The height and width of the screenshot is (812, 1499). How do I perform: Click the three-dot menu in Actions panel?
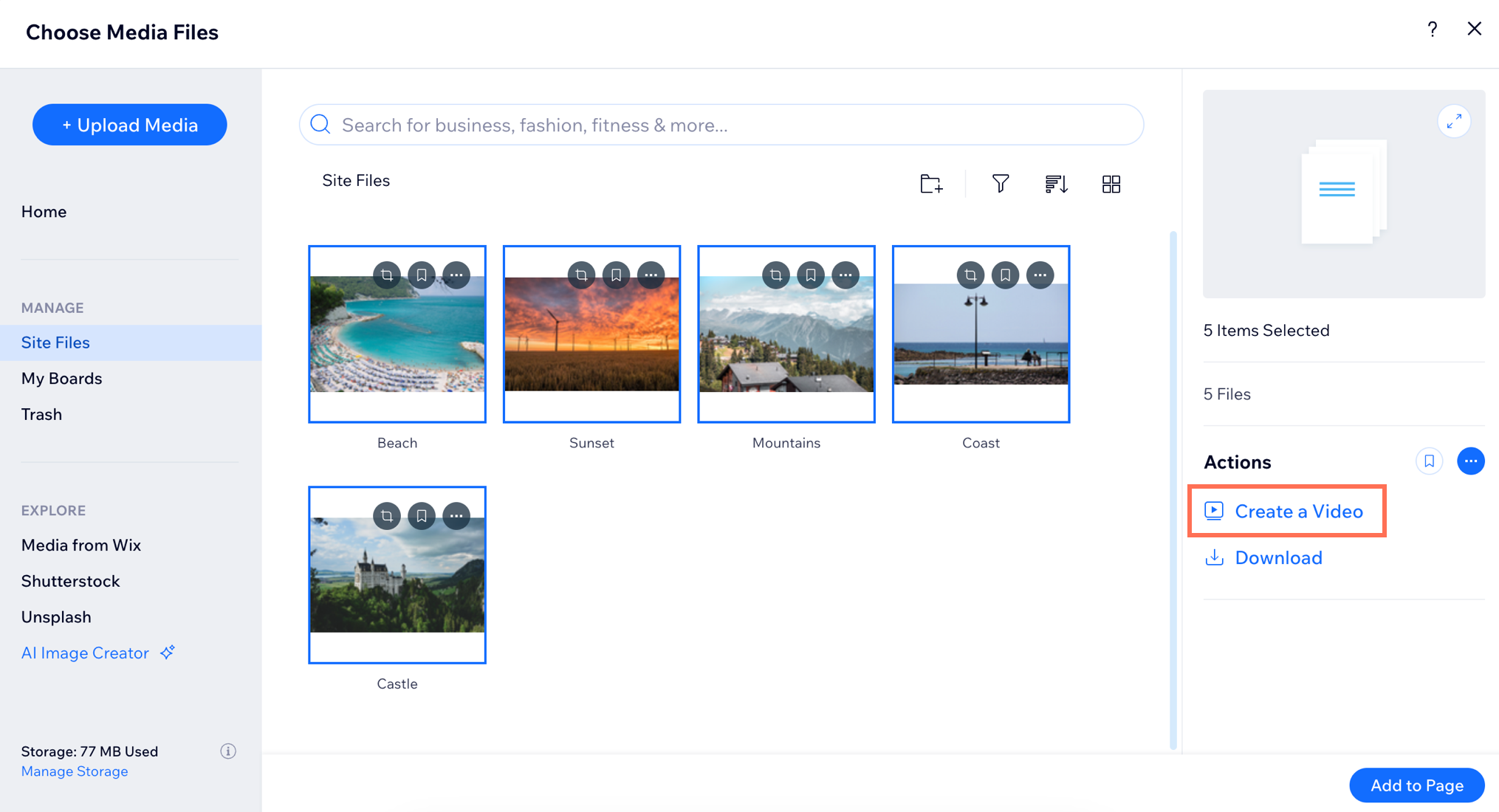tap(1471, 460)
